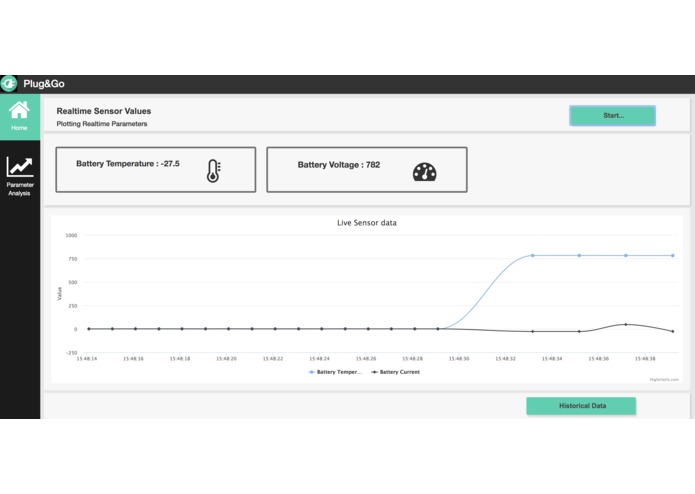Open the Home sidebar icon
Viewport: 695px width, 494px height.
click(x=19, y=111)
